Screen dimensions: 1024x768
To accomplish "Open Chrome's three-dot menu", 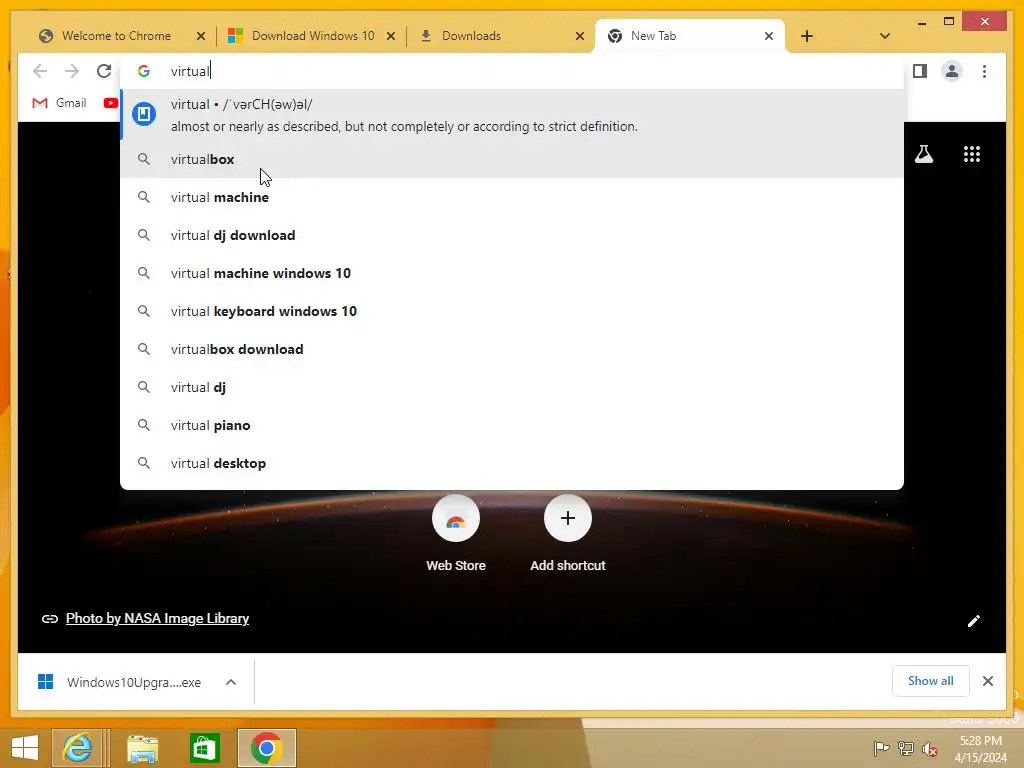I will tap(984, 71).
